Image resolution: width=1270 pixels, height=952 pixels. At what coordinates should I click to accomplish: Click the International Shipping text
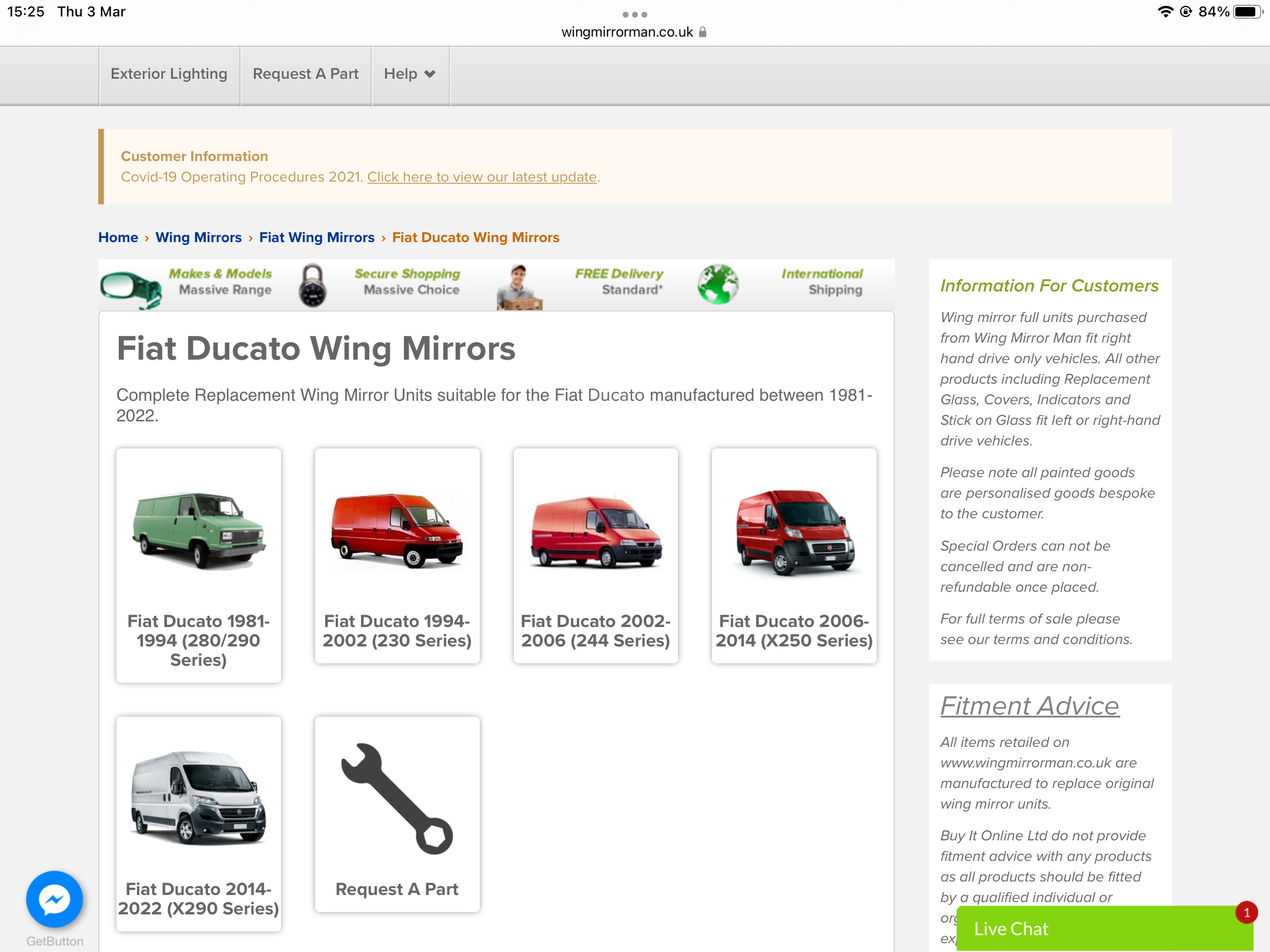coord(822,281)
